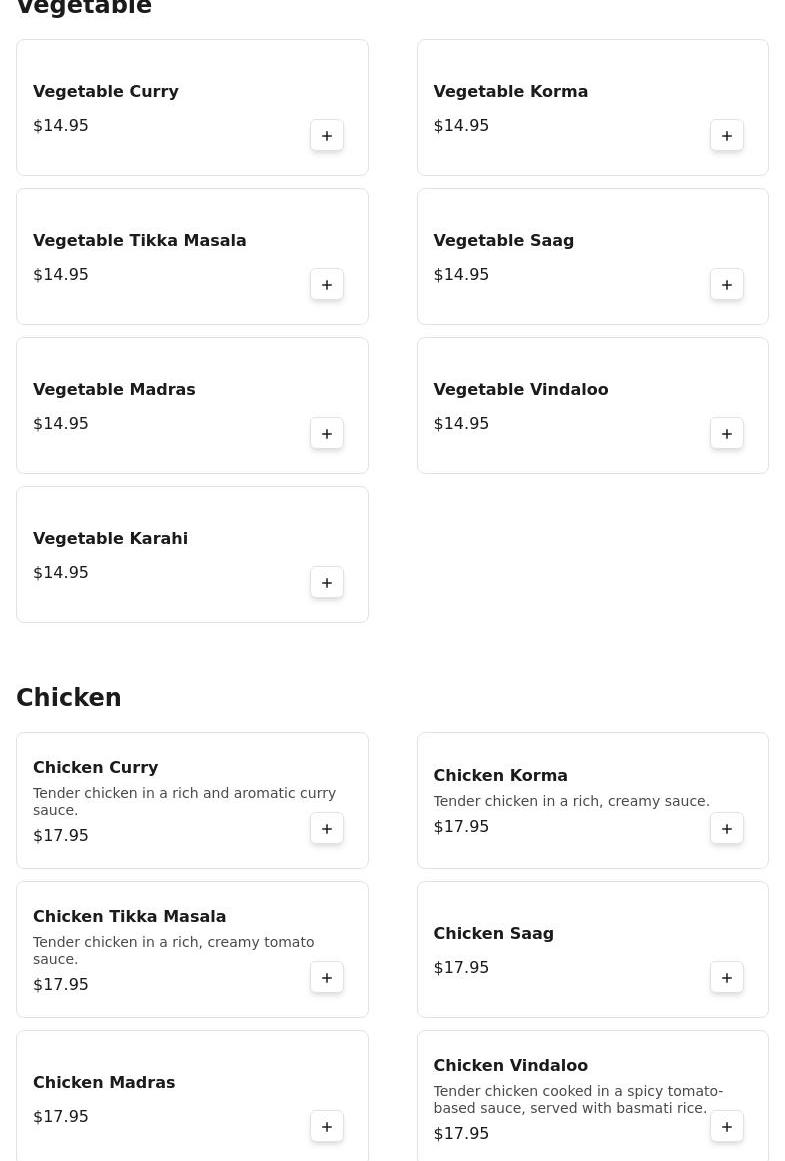Open the Vegetable Tikka Masala item card
Viewport: 785px width, 1161px height.
click(193, 256)
